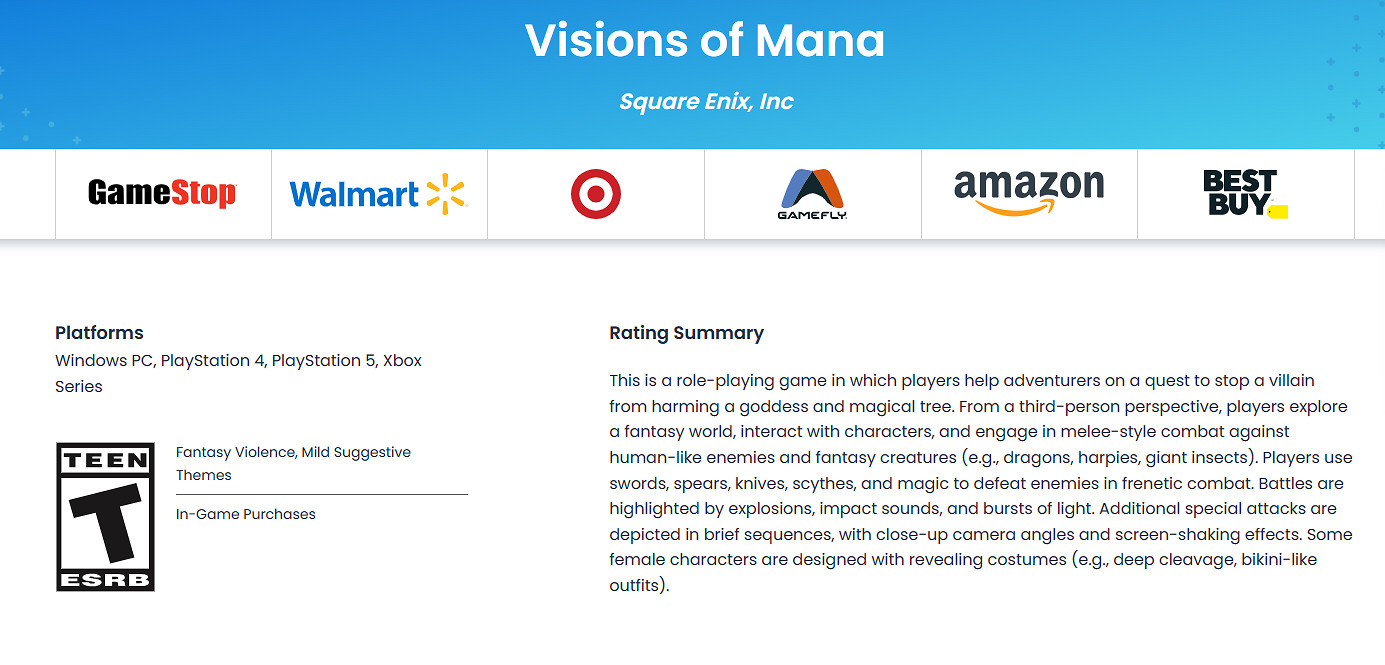Select the Platforms heading
1385x665 pixels.
99,333
